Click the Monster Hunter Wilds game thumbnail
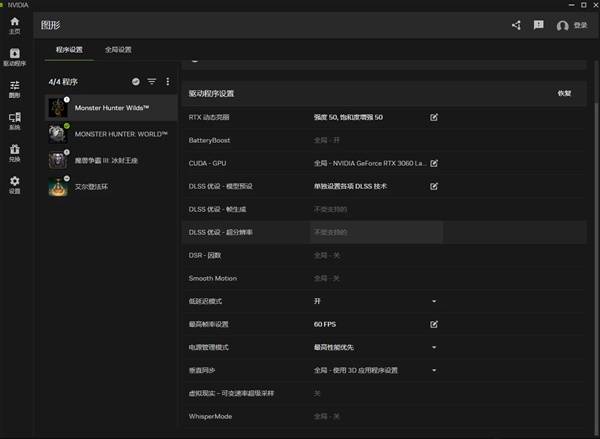 [58, 108]
